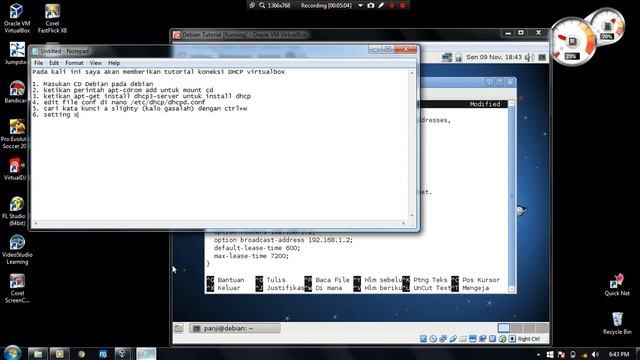This screenshot has width=640, height=360.
Task: Click the Right Ctrl host key indicator
Action: pos(529,339)
